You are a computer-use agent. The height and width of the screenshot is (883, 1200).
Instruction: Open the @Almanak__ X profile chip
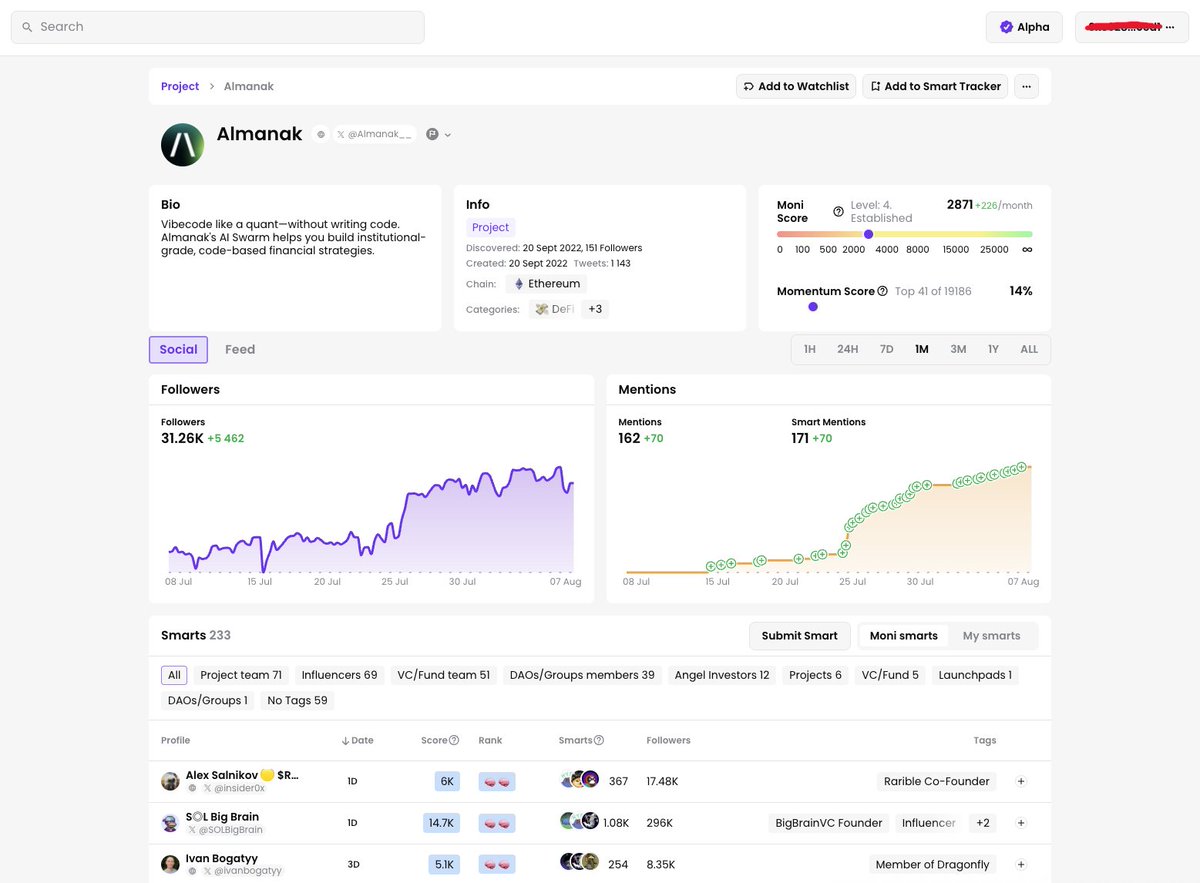374,134
